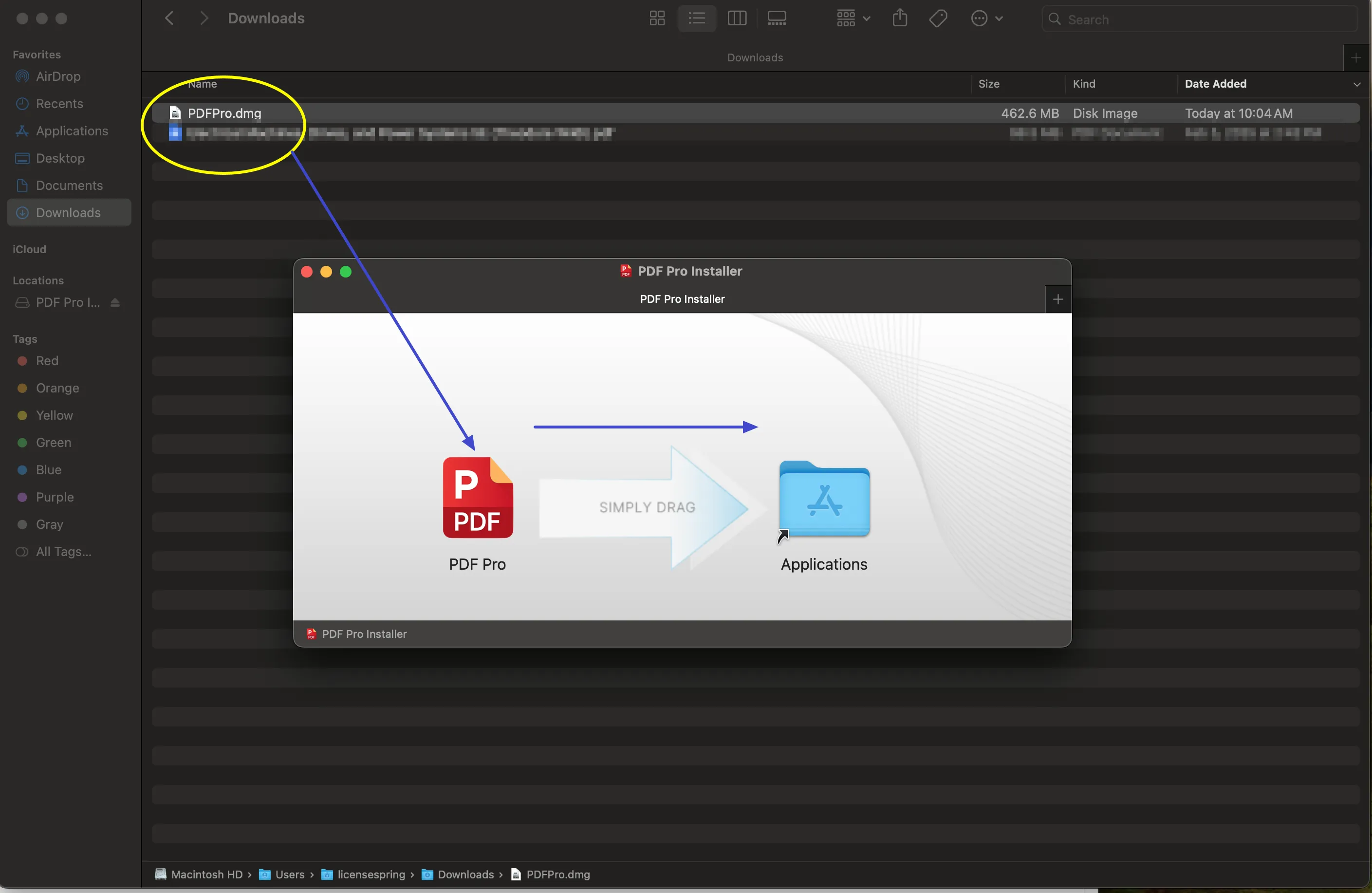Open the Action ellipsis menu
This screenshot has height=893, width=1372.
986,19
